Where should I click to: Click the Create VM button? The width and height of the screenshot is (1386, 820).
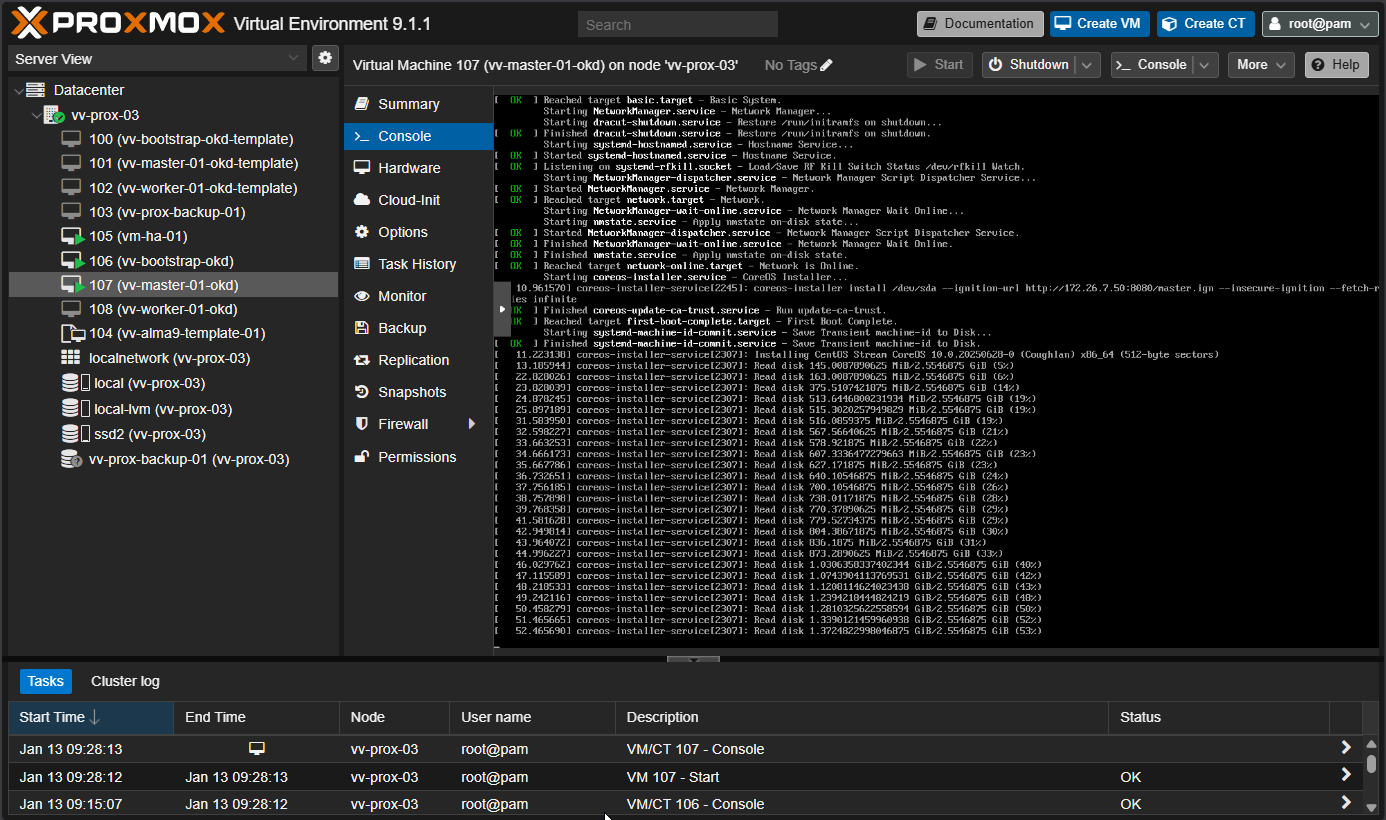click(1098, 24)
